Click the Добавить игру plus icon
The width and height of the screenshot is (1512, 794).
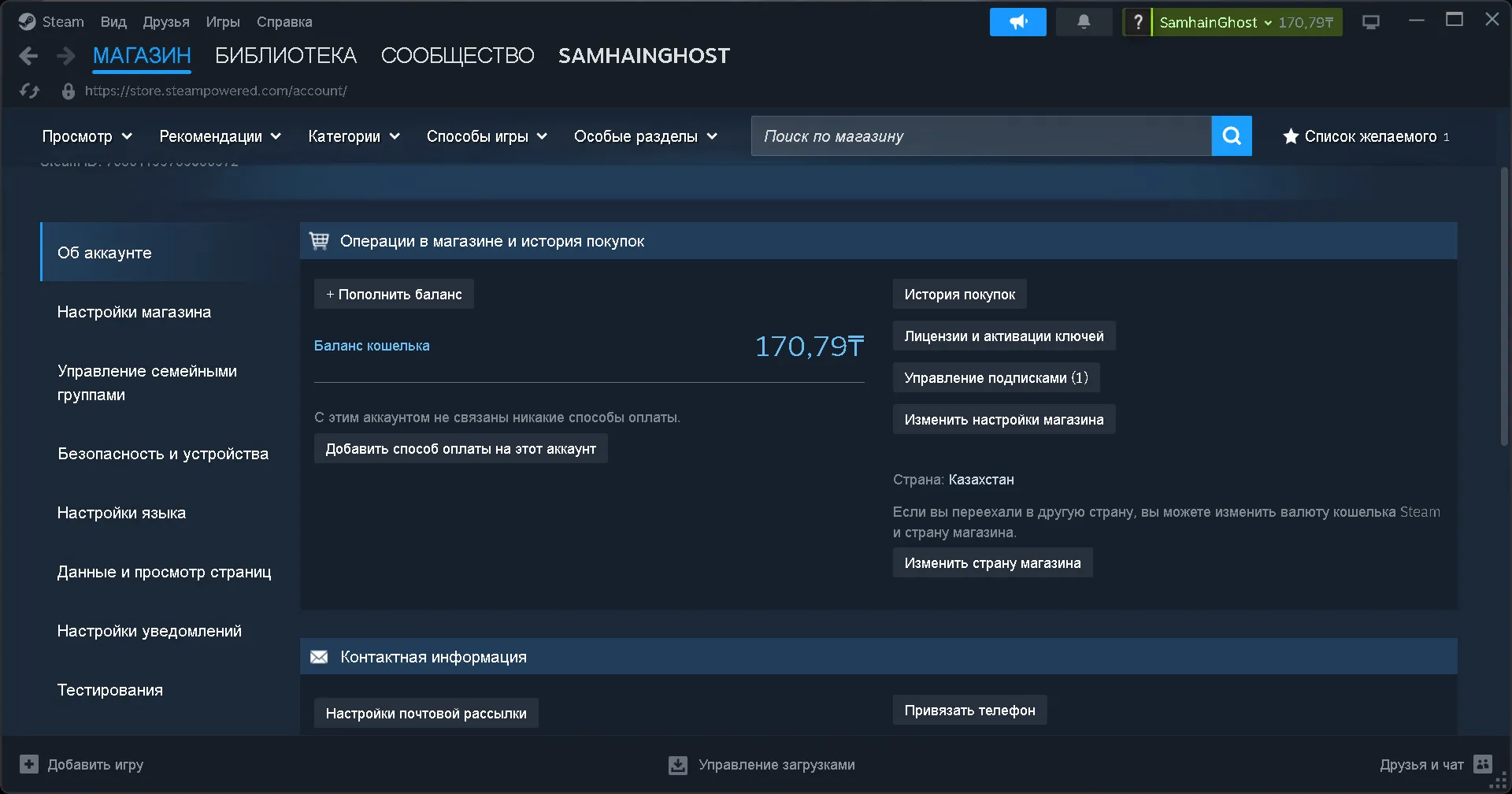[x=29, y=764]
